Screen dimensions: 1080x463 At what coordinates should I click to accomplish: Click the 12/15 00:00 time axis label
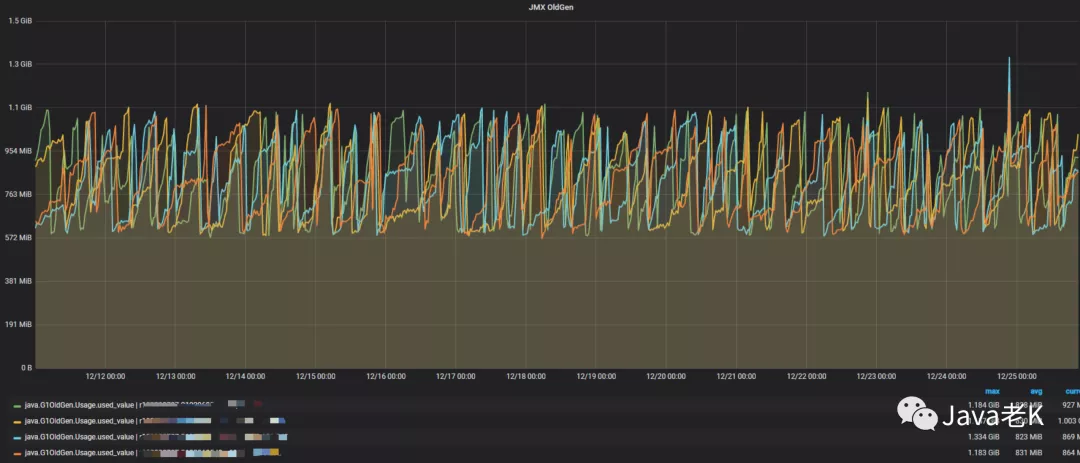[x=315, y=377]
